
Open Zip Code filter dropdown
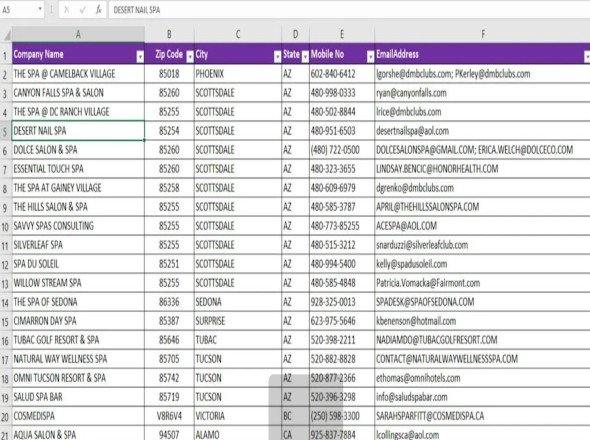pos(190,56)
